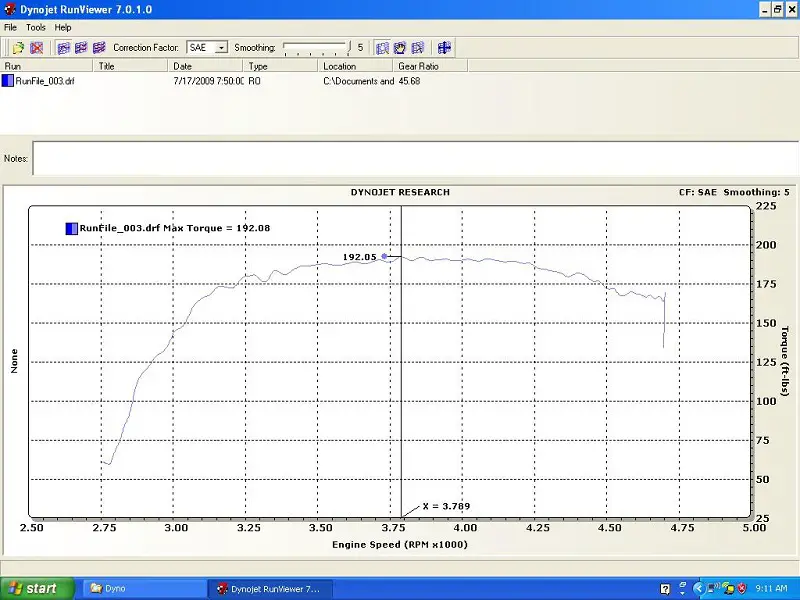Click the 'Torque (ft-lbs)' axis label
This screenshot has height=600, width=800.
(x=785, y=361)
